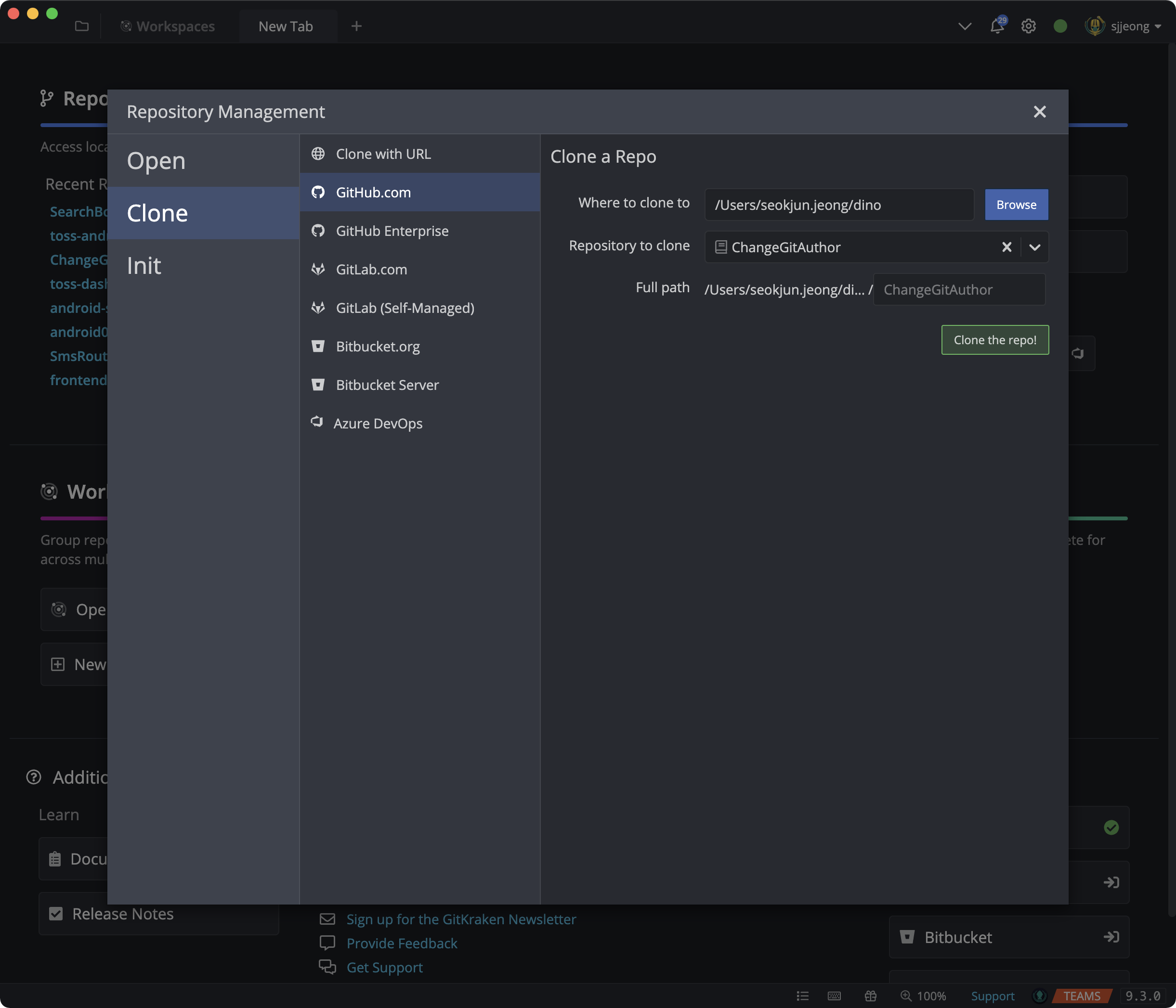Clear the selected ChangeGitAuthor repository

[1006, 247]
